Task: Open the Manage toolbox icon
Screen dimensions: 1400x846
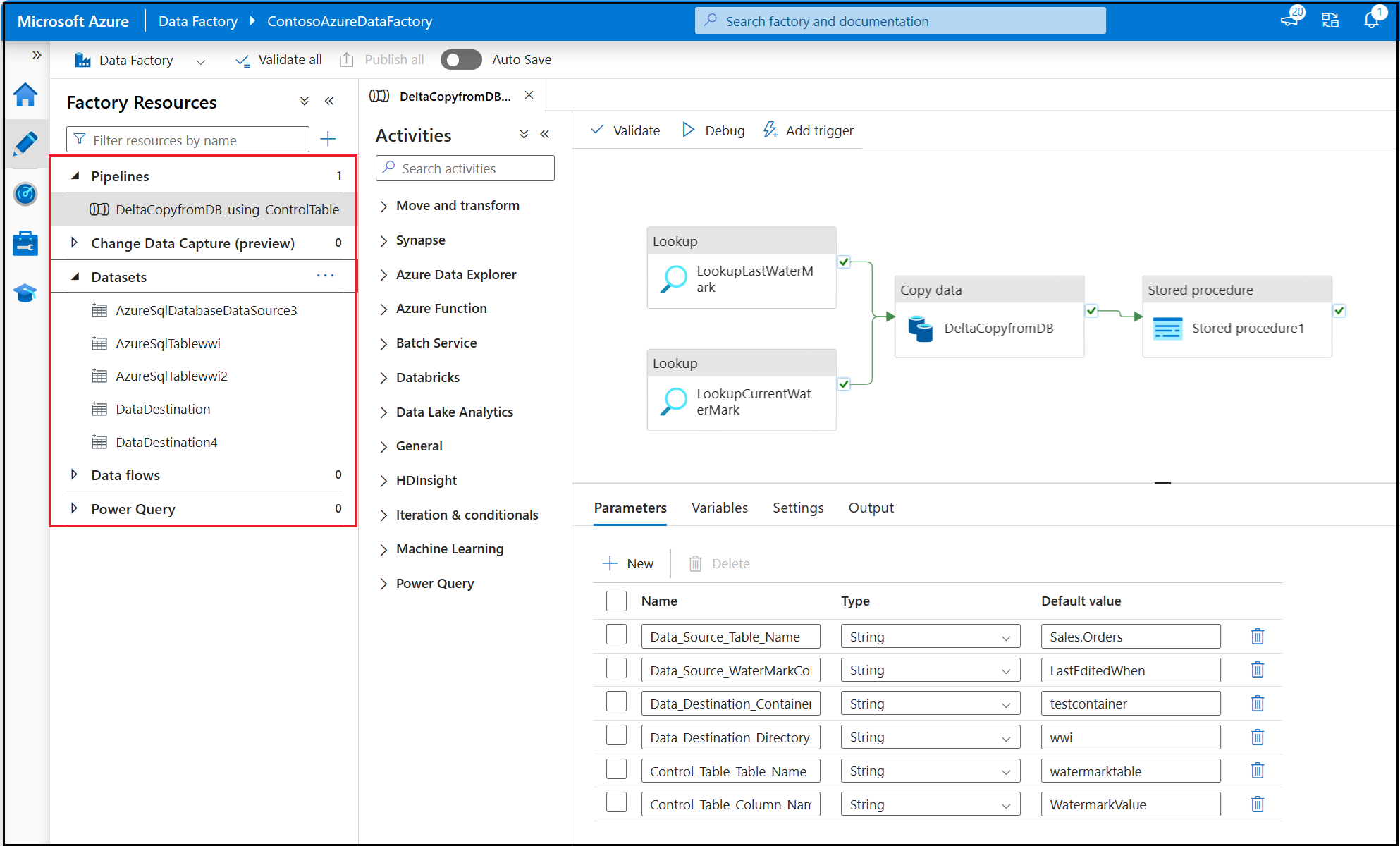Action: (x=25, y=243)
